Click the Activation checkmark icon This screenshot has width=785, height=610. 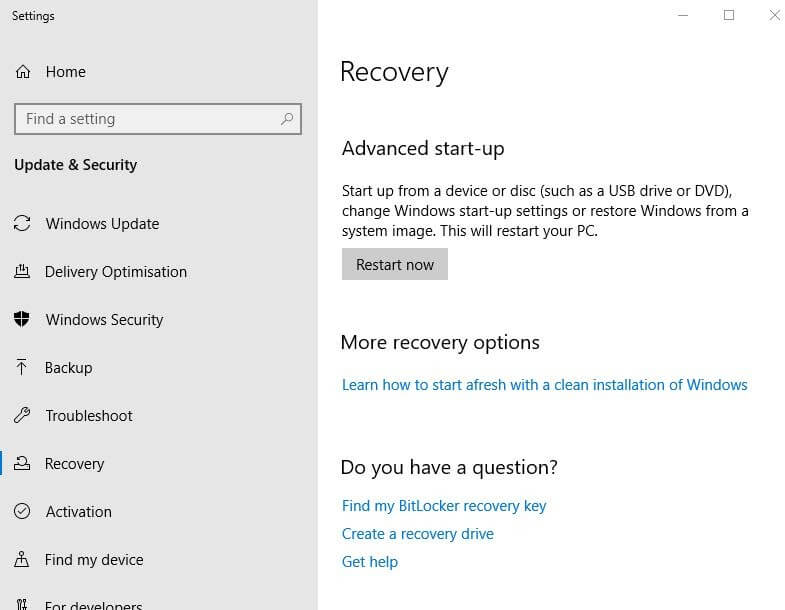[x=22, y=512]
